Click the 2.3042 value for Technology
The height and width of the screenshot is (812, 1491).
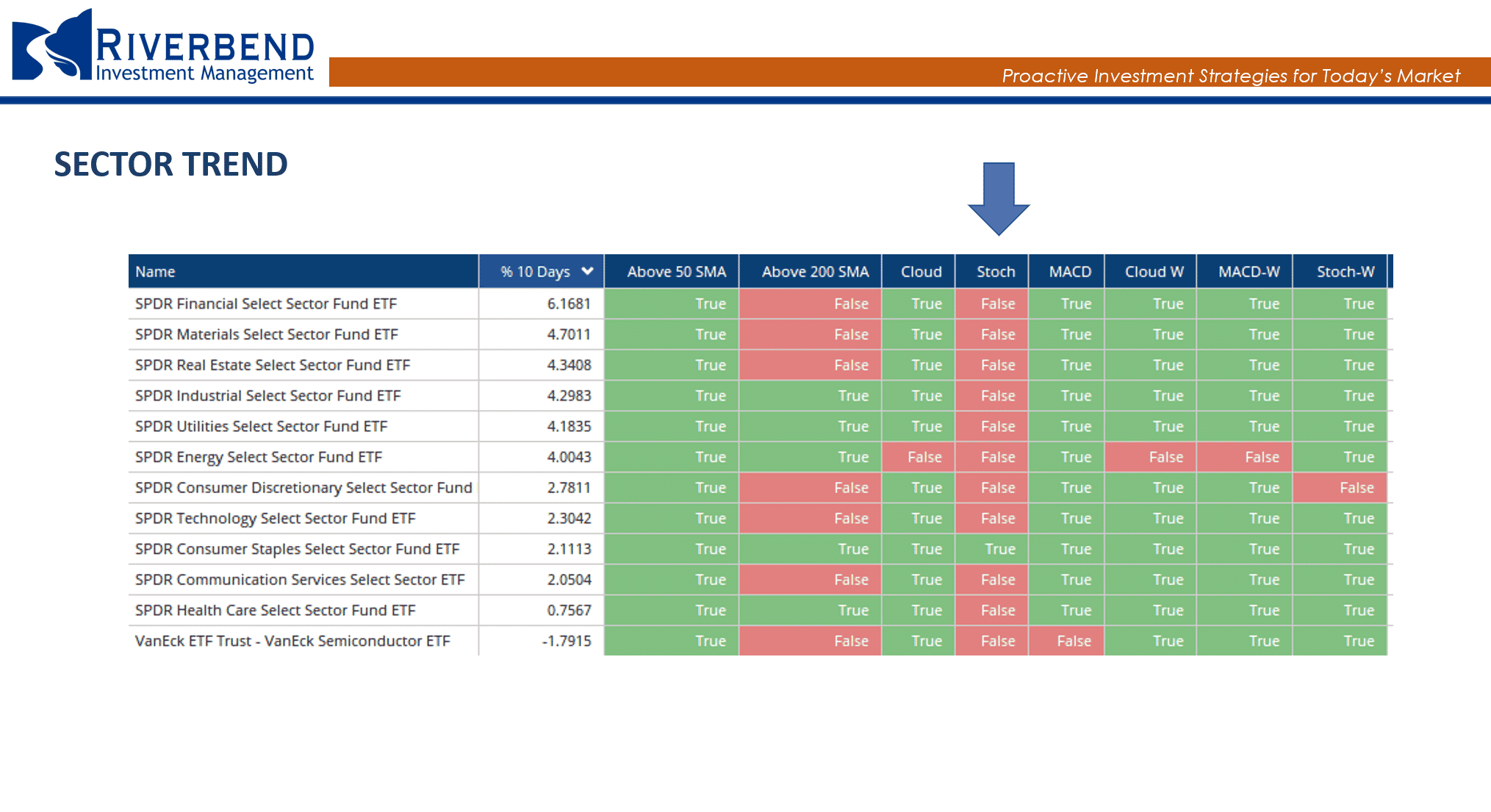[x=569, y=518]
